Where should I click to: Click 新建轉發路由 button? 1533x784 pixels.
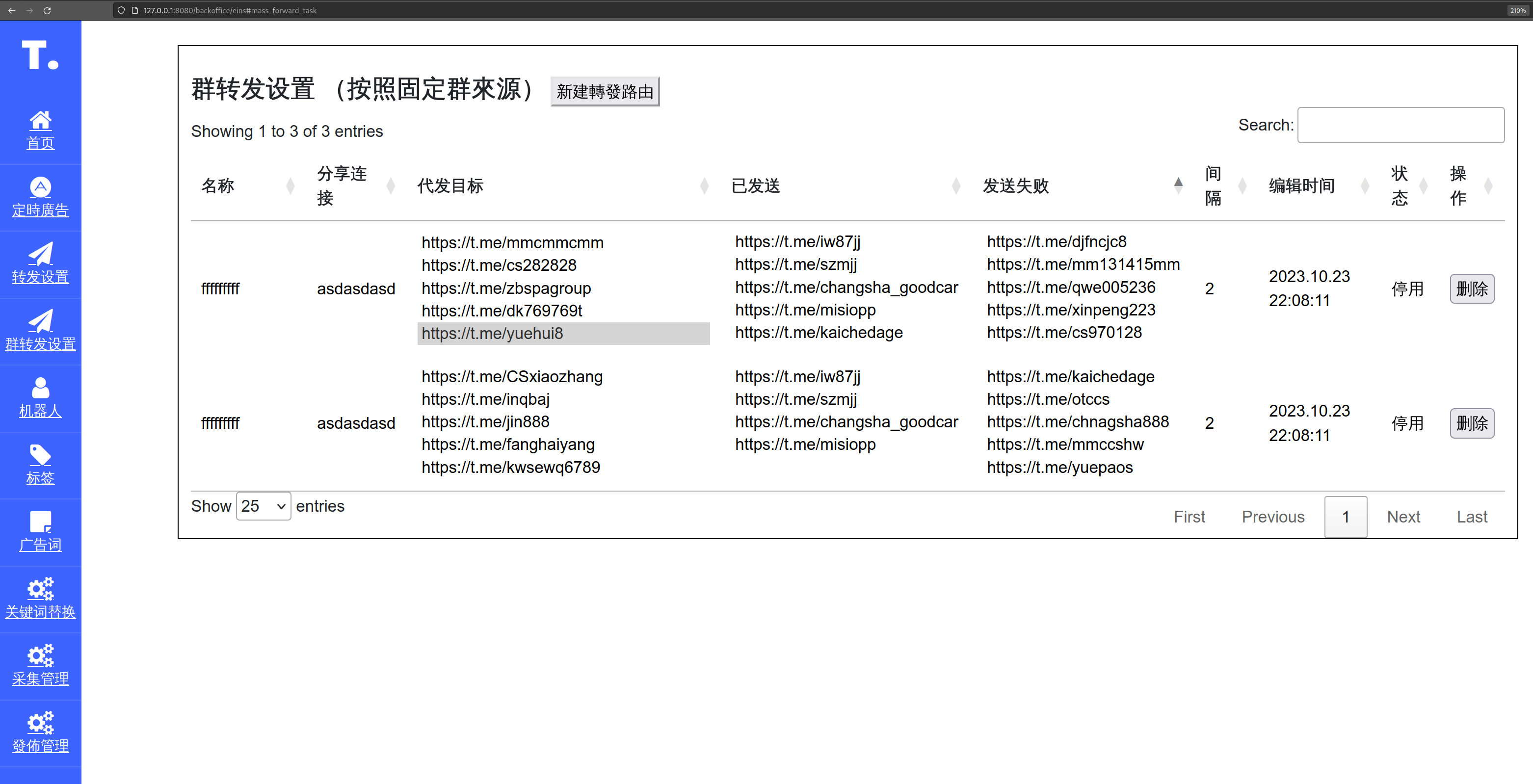click(x=605, y=92)
